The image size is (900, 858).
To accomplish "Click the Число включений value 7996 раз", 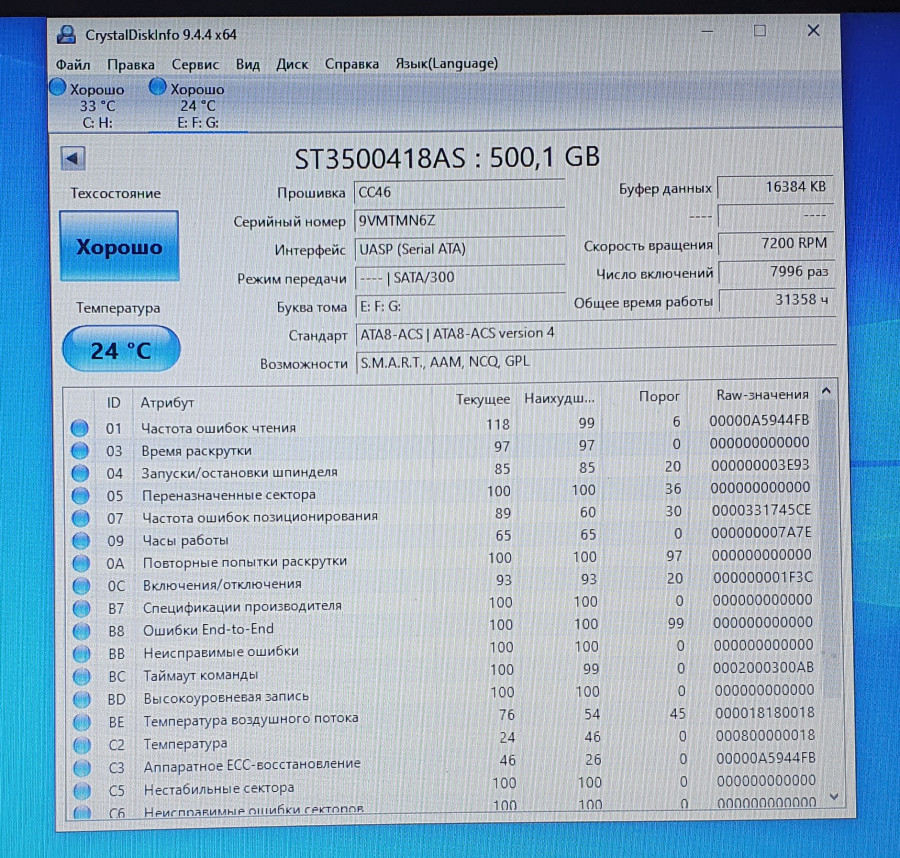I will coord(777,272).
